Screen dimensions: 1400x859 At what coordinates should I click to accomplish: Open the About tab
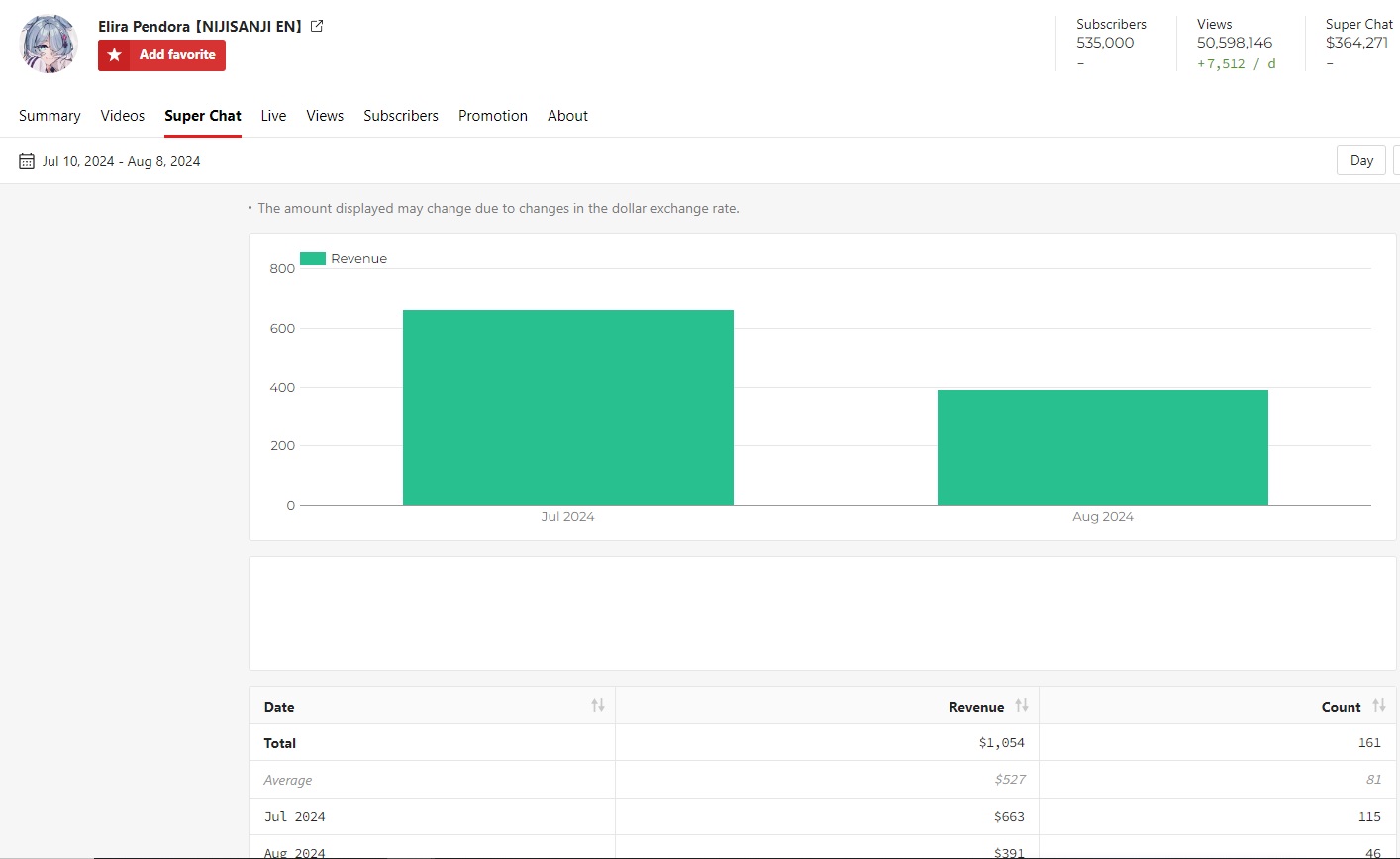tap(567, 116)
